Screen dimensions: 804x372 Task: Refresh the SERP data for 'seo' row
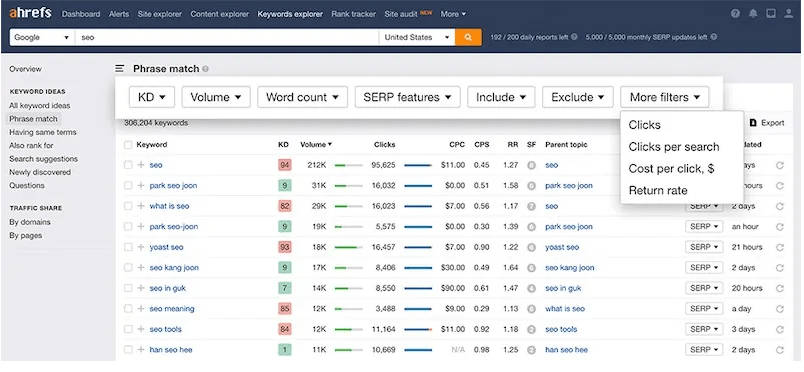click(780, 165)
